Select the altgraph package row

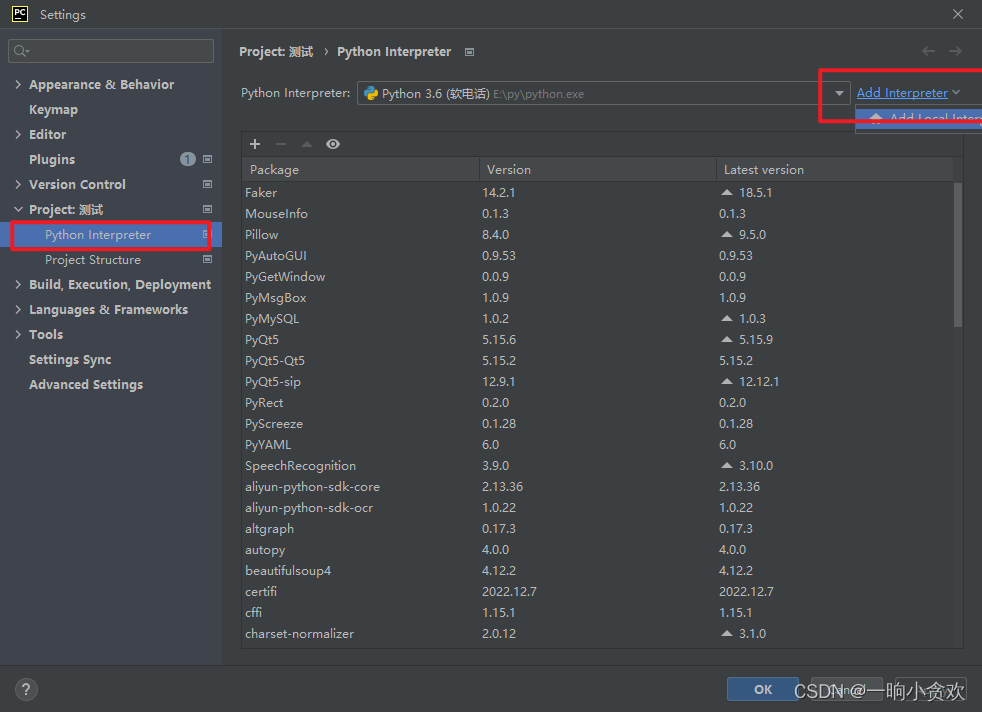coord(598,529)
